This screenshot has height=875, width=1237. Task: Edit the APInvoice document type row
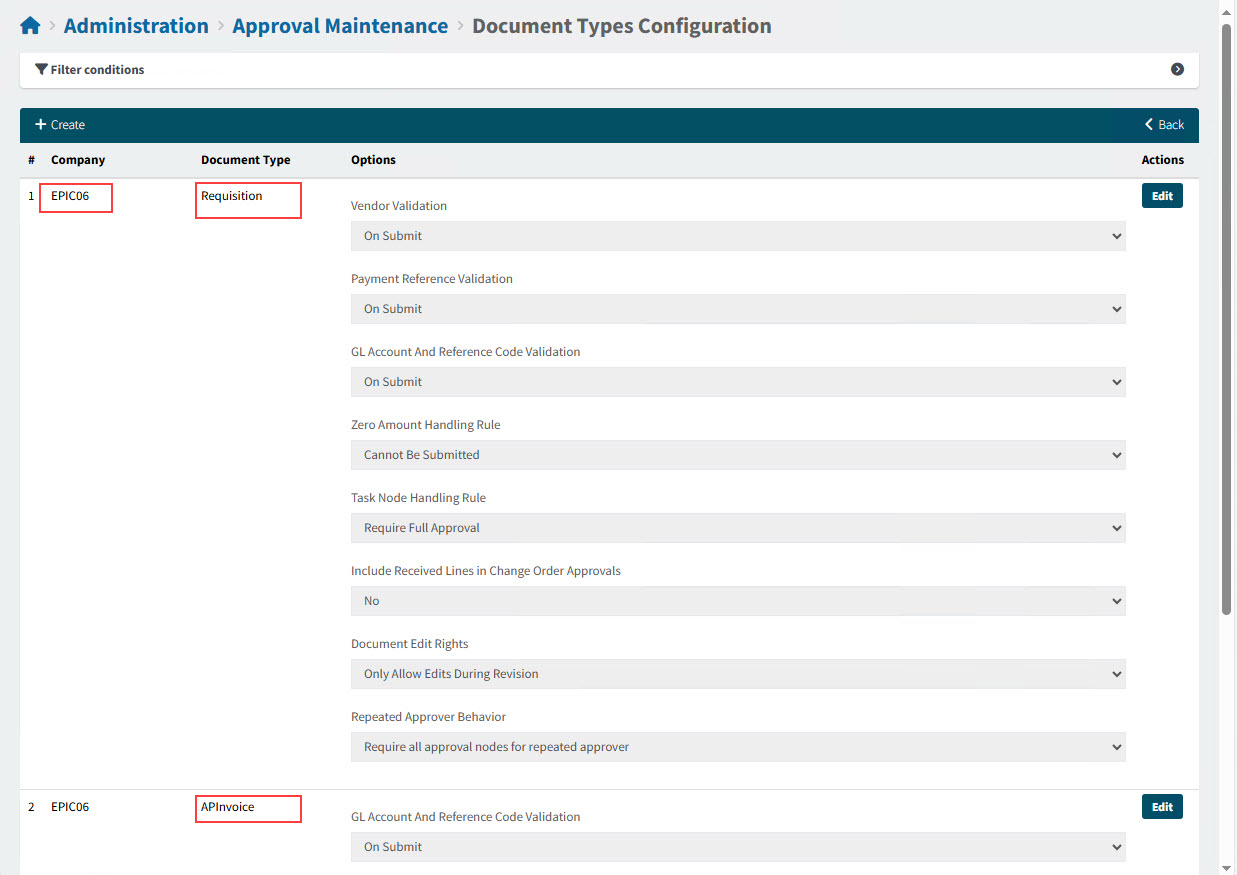pyautogui.click(x=1161, y=807)
